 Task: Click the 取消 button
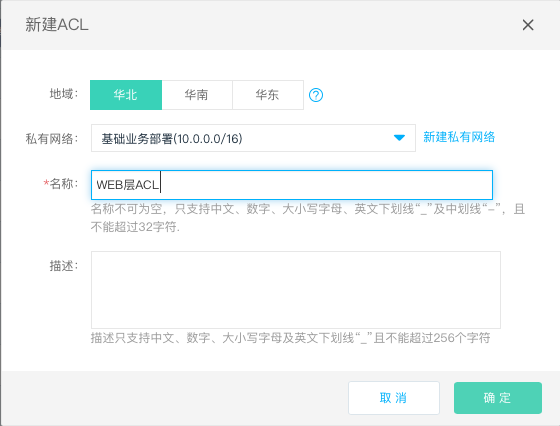click(x=394, y=398)
